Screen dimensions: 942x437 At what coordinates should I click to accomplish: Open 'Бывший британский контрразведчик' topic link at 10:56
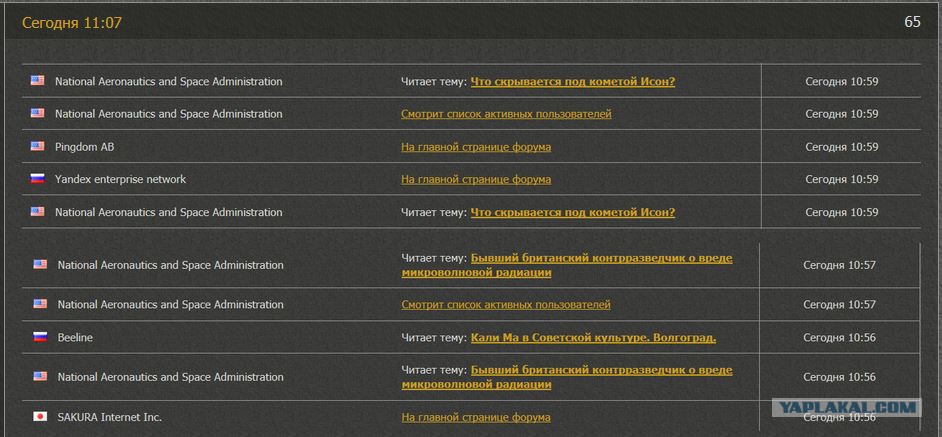point(567,377)
